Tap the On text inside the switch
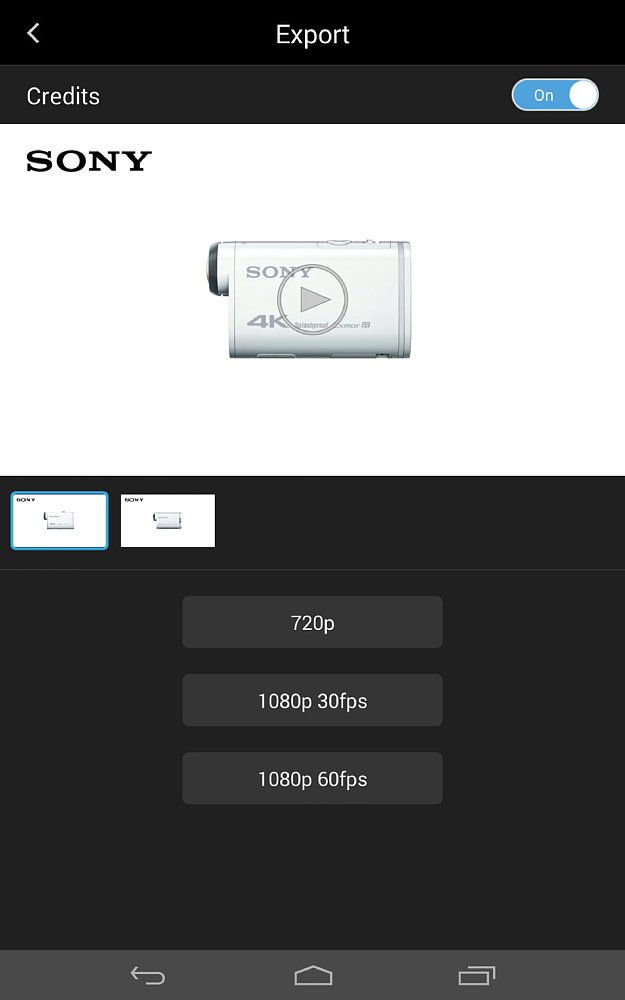 point(543,96)
